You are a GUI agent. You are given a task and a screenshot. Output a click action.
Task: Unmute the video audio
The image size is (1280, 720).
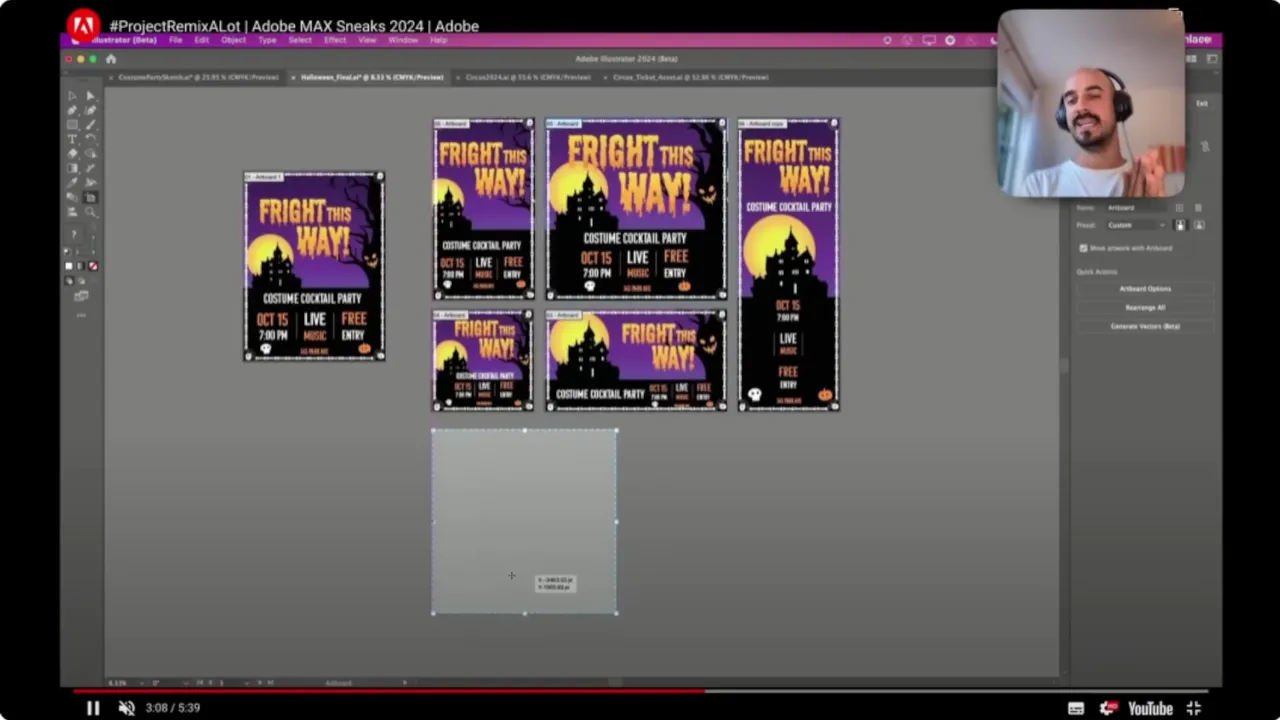click(x=126, y=708)
